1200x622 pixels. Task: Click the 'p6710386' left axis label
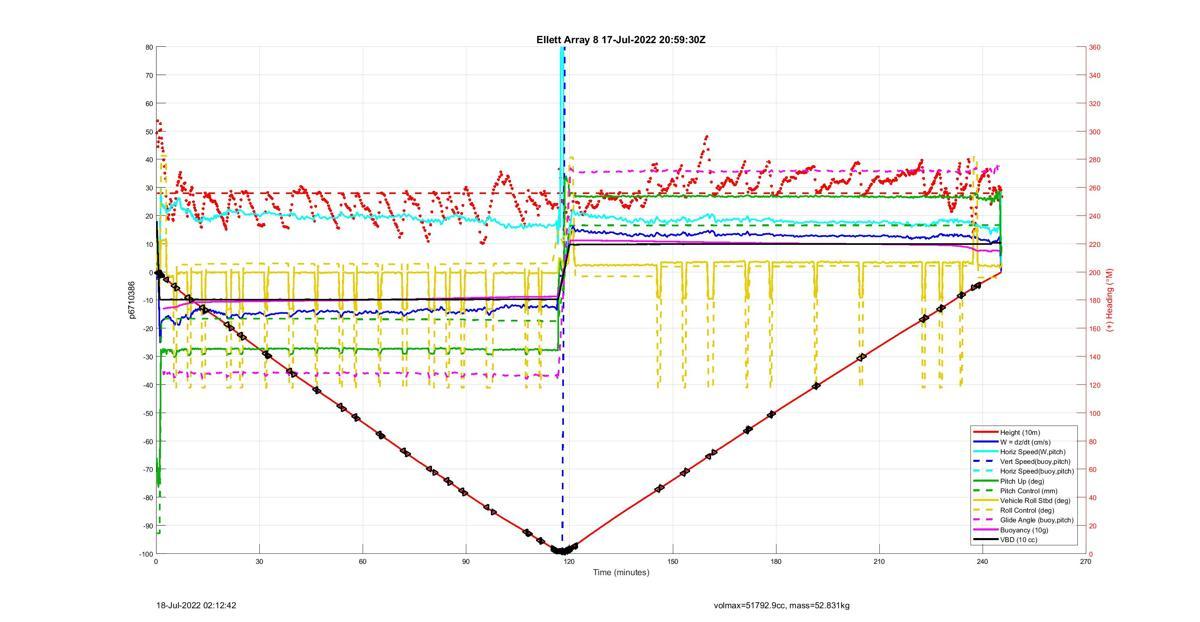point(132,300)
